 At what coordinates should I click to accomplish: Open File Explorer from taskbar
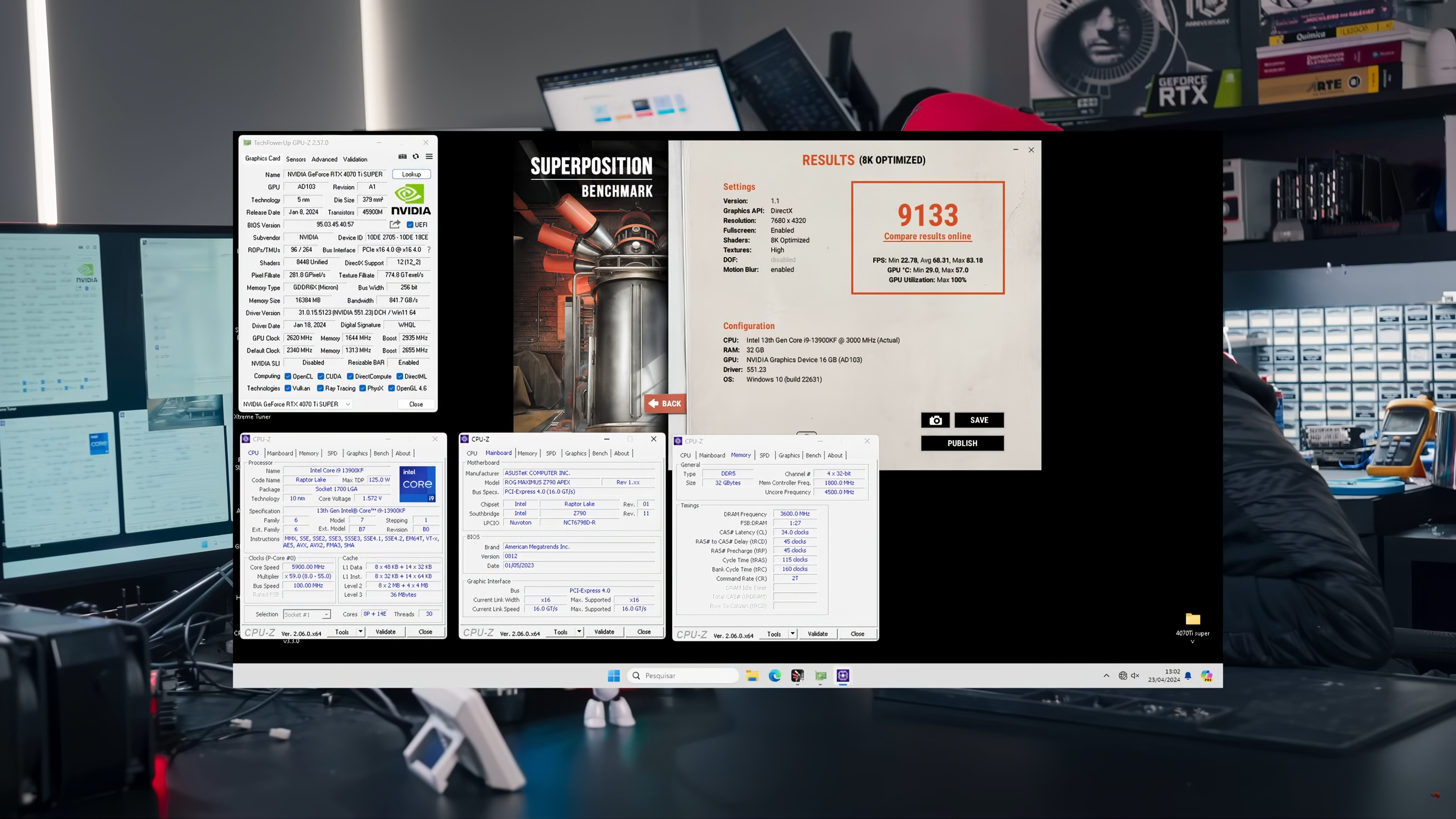(752, 675)
